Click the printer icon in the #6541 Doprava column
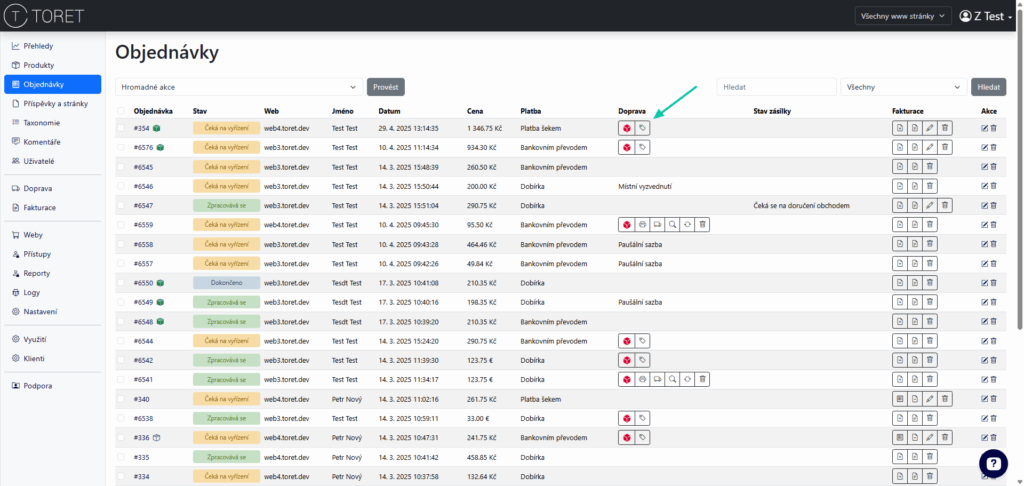The width and height of the screenshot is (1024, 486). (642, 379)
